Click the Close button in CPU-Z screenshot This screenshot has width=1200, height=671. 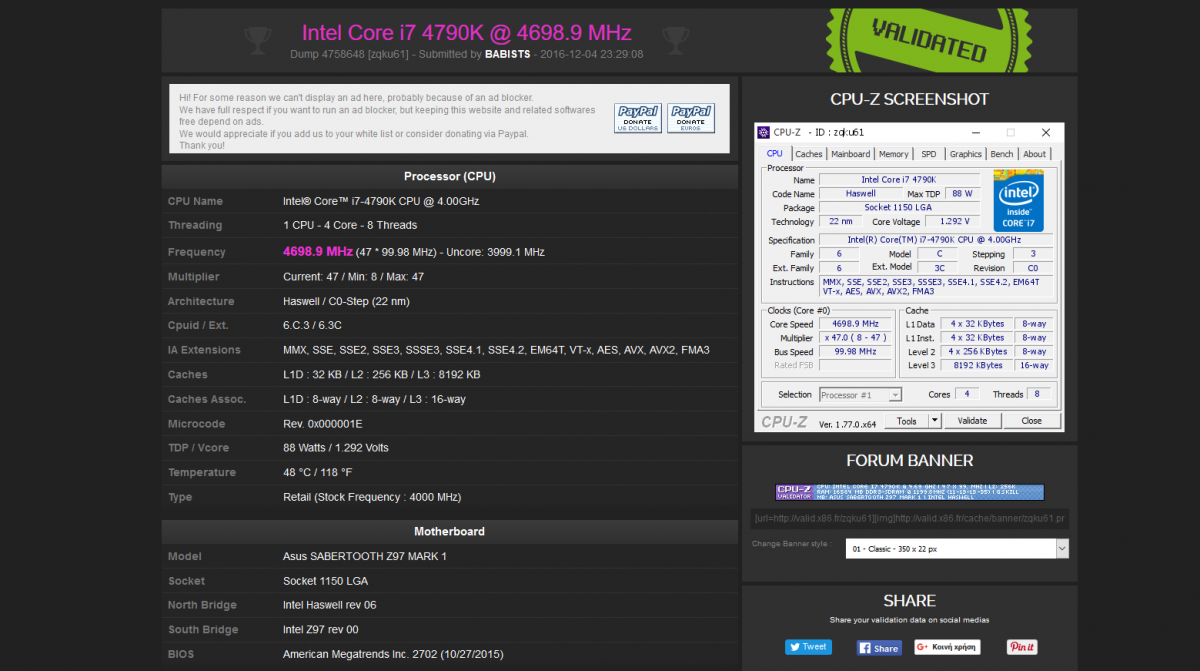1031,421
